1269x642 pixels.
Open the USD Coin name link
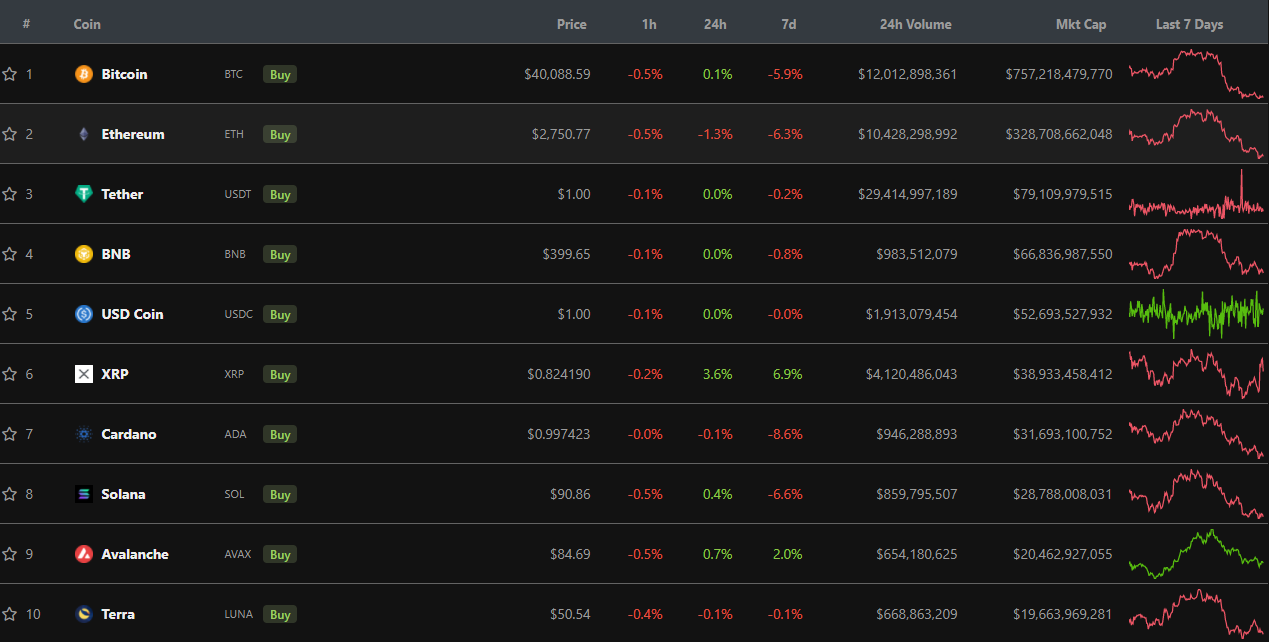[132, 314]
